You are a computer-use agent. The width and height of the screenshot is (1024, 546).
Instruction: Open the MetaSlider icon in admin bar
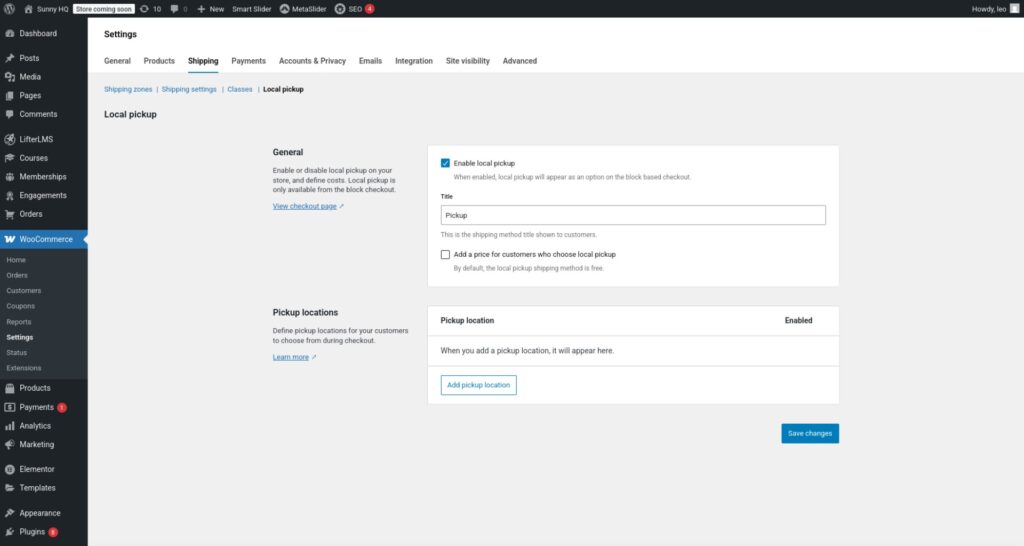tap(285, 9)
